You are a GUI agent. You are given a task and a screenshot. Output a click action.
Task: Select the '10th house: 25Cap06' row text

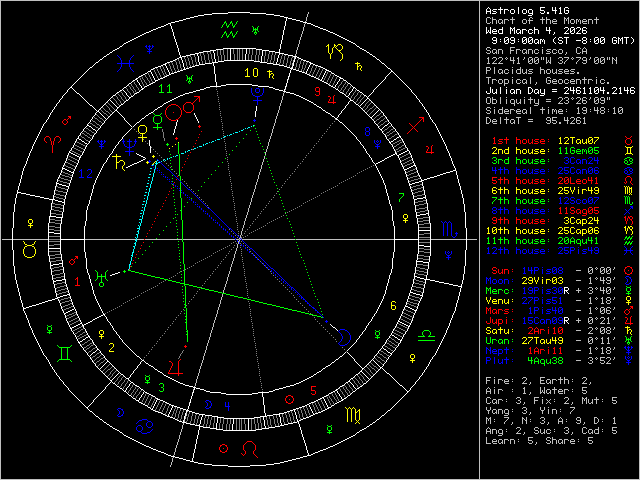(x=542, y=231)
